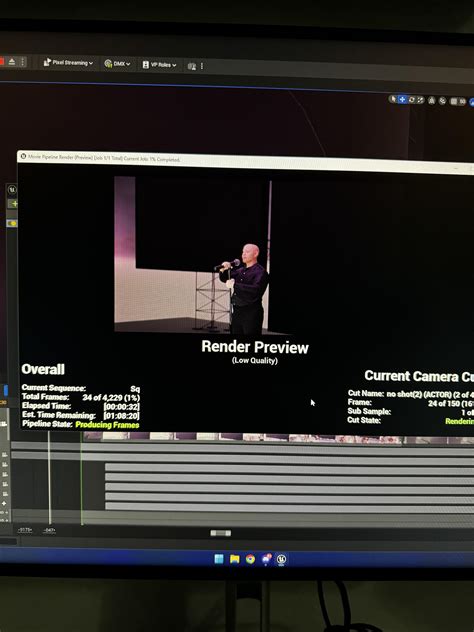Image resolution: width=474 pixels, height=632 pixels.
Task: Expand the DMX toolbar menu
Action: pos(117,64)
